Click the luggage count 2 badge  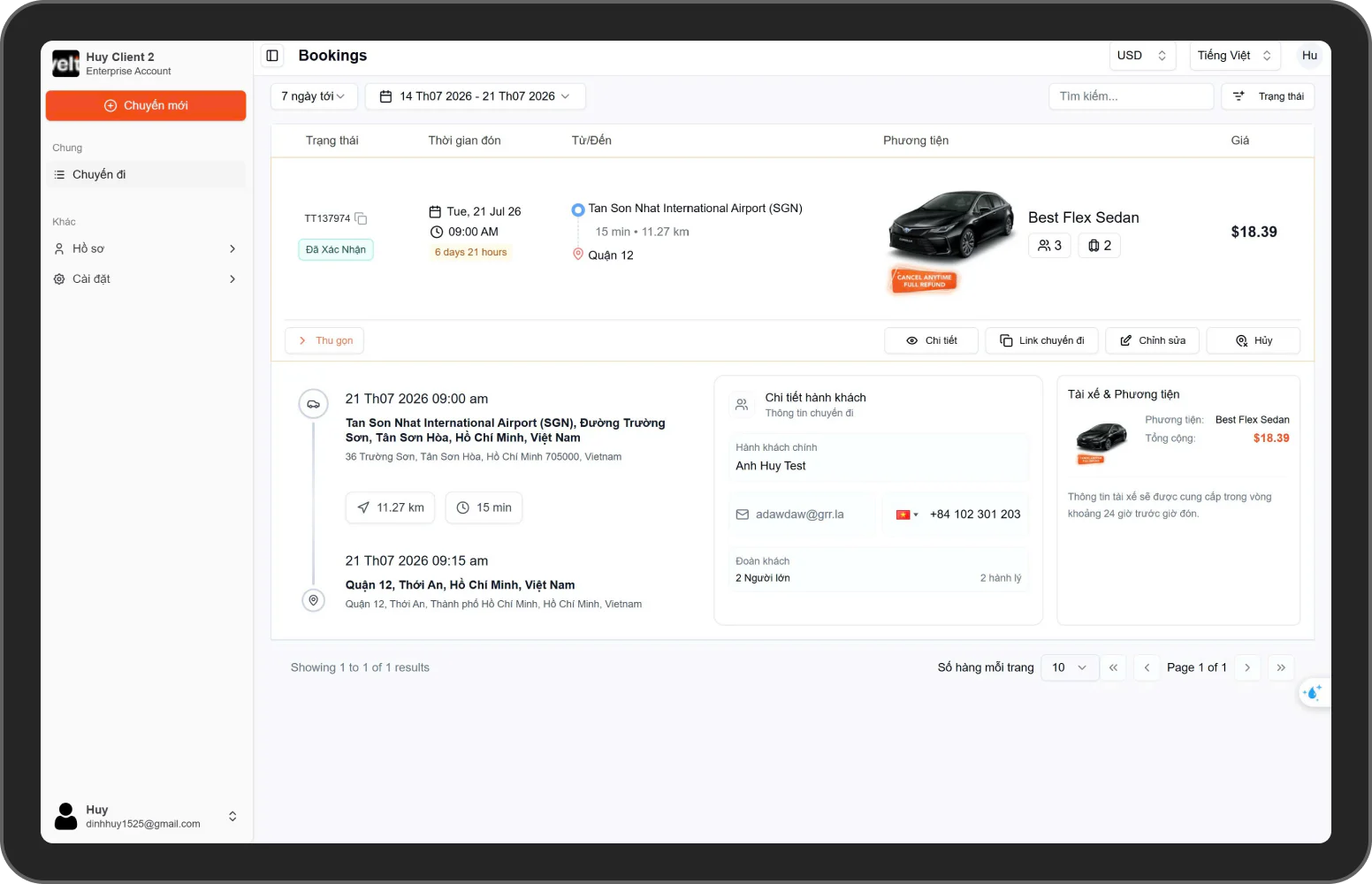click(1100, 246)
